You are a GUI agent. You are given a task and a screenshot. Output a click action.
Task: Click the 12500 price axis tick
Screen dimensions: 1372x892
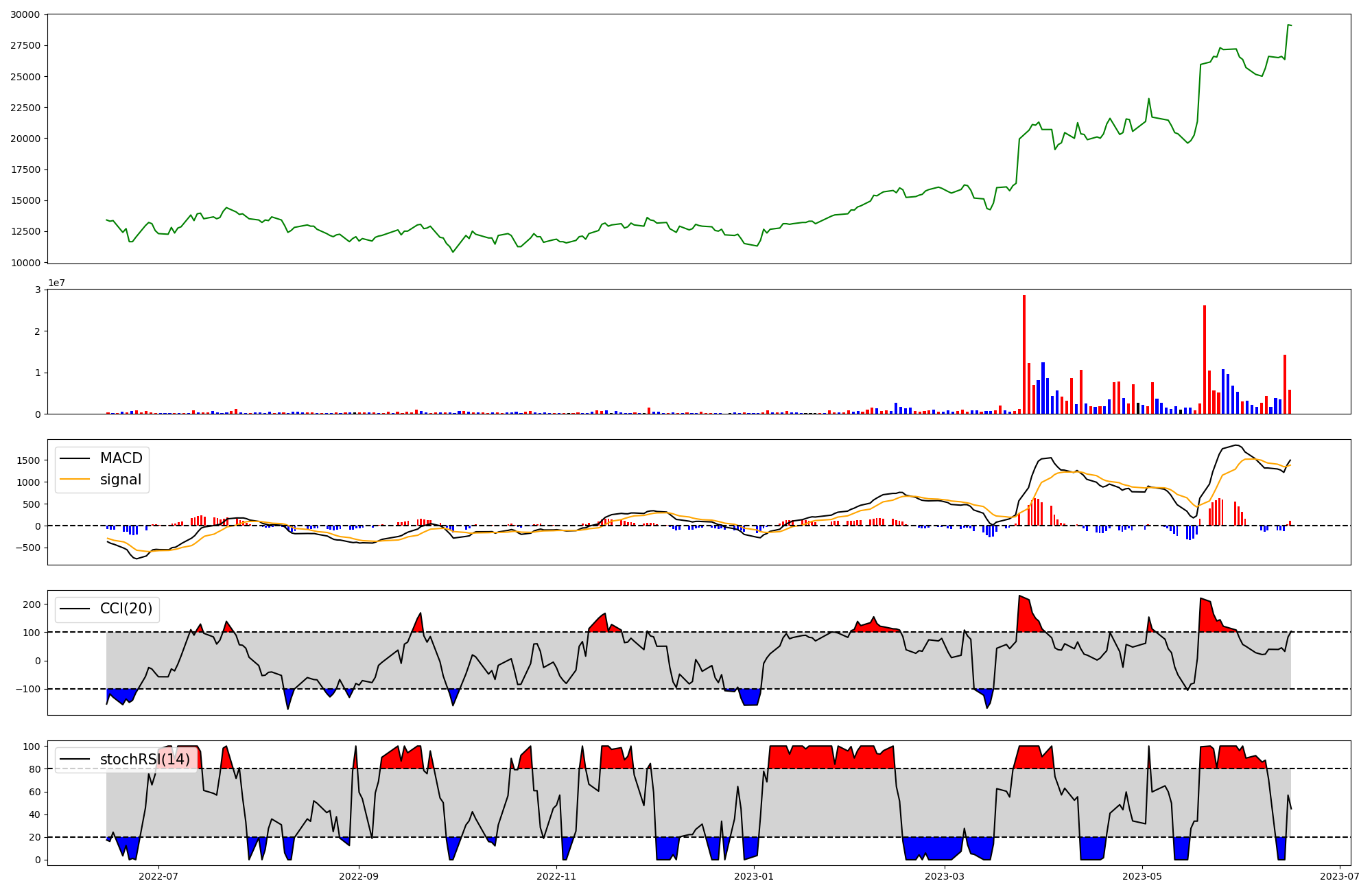(x=25, y=231)
